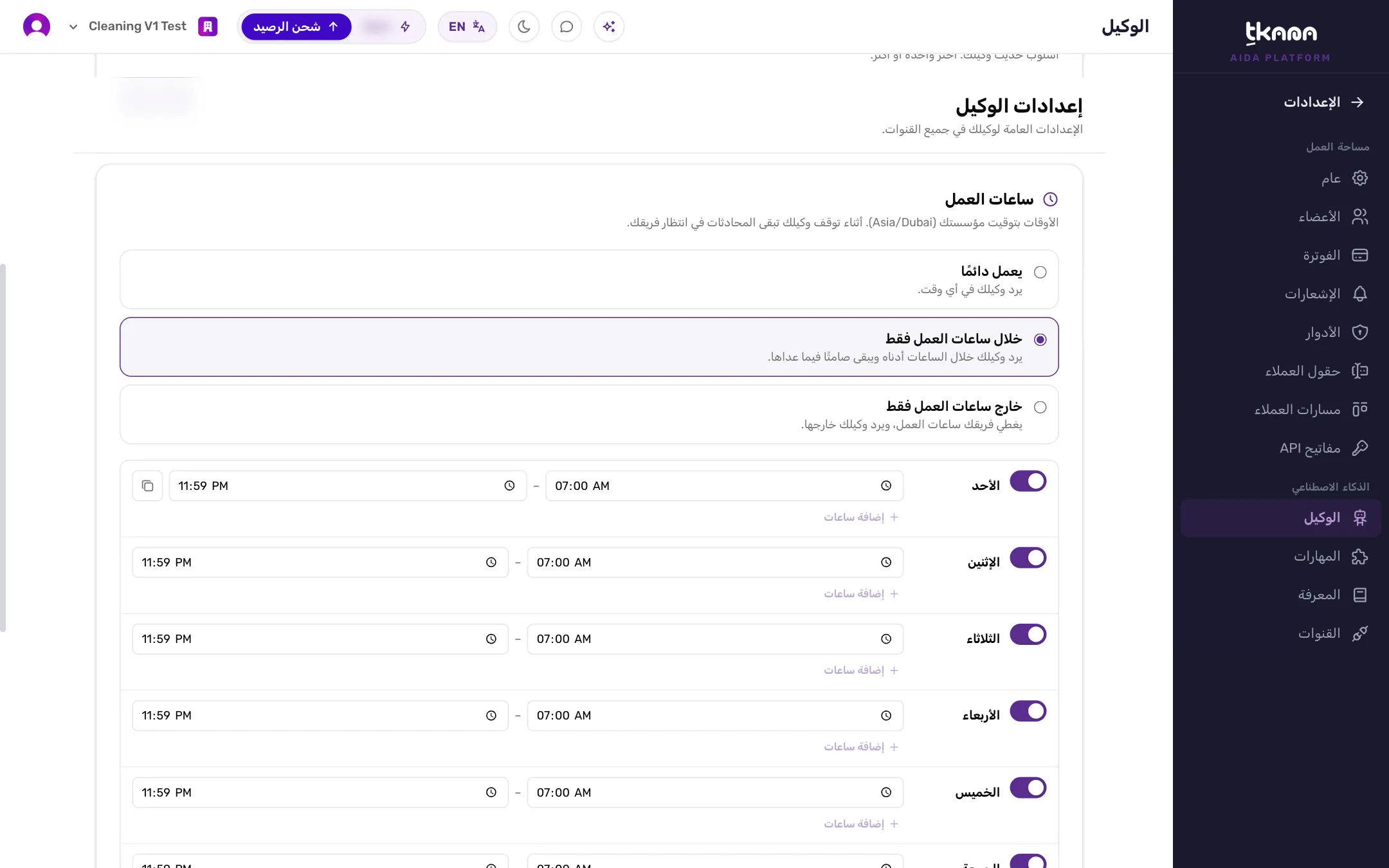Image resolution: width=1389 pixels, height=868 pixels.
Task: Open the المهارات sidebar menu item
Action: click(1280, 556)
